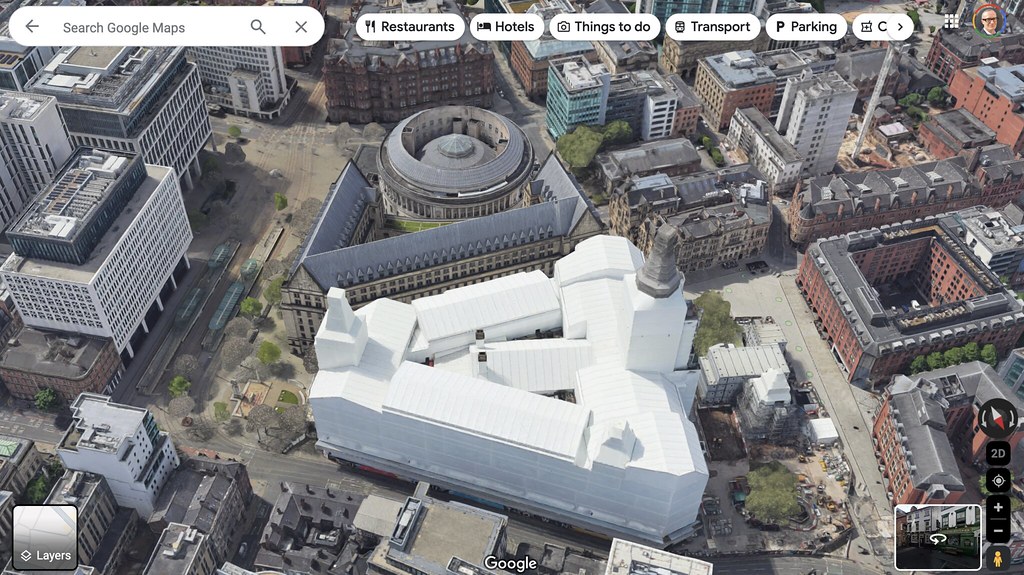
Task: Filter by Transport chip
Action: coord(712,27)
